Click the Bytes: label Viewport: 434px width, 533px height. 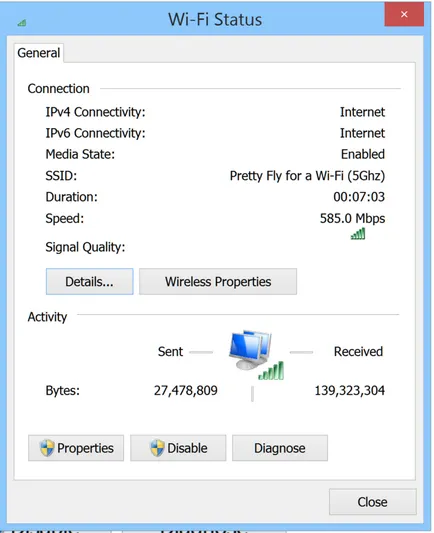63,391
